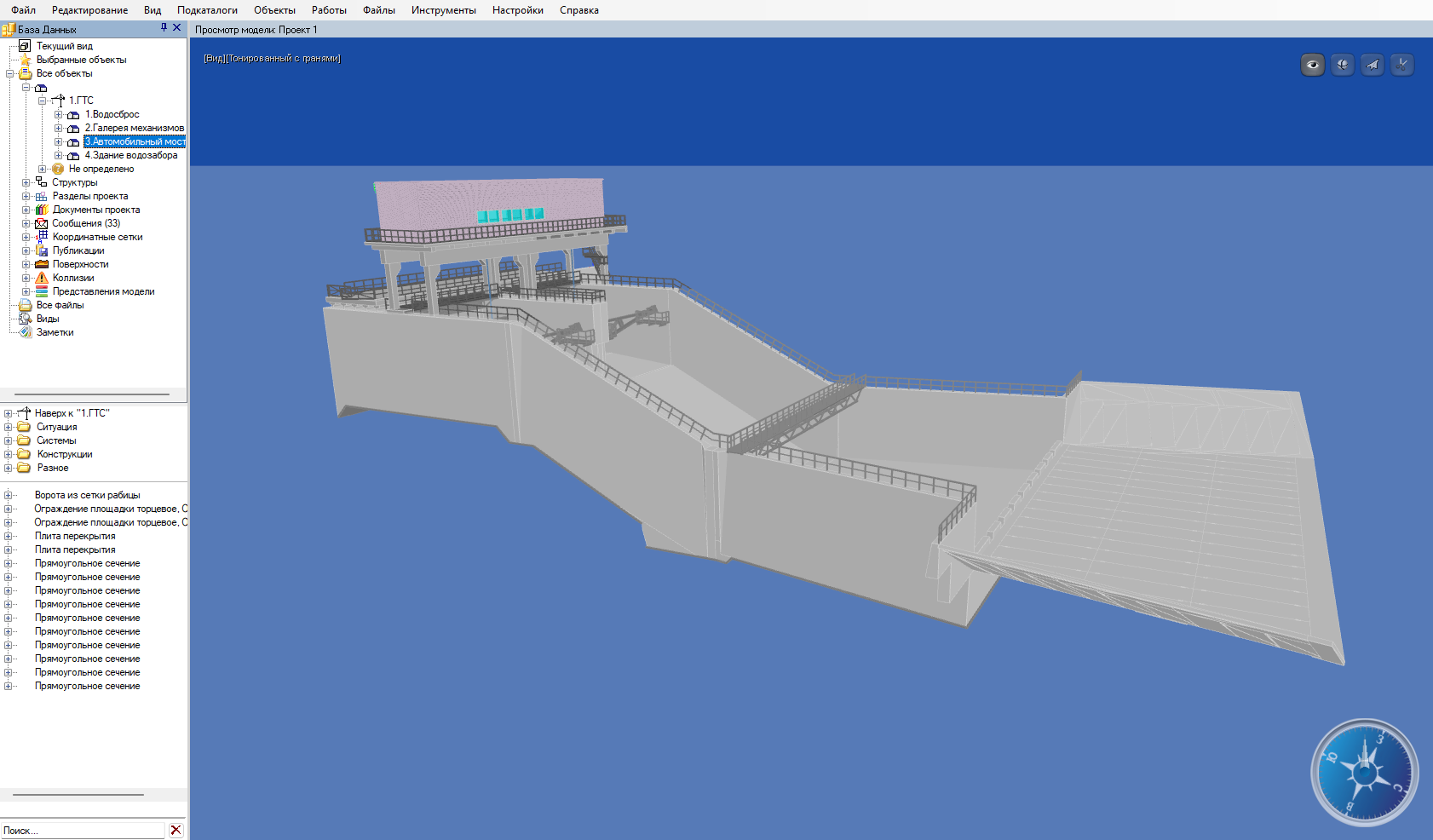Click the Коллизии warning icon
The width and height of the screenshot is (1433, 840).
[x=42, y=278]
